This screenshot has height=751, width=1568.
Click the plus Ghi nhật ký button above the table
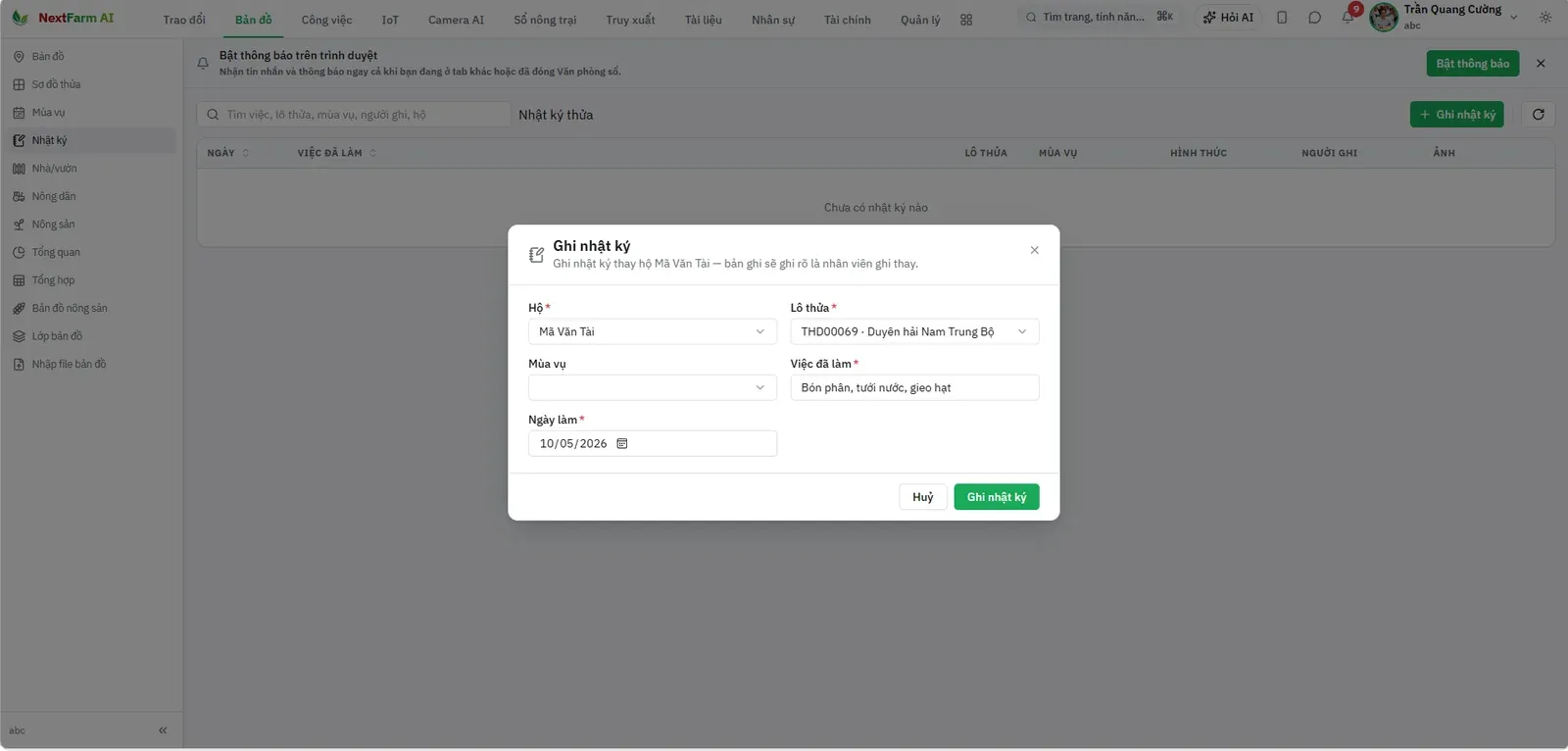click(1456, 115)
